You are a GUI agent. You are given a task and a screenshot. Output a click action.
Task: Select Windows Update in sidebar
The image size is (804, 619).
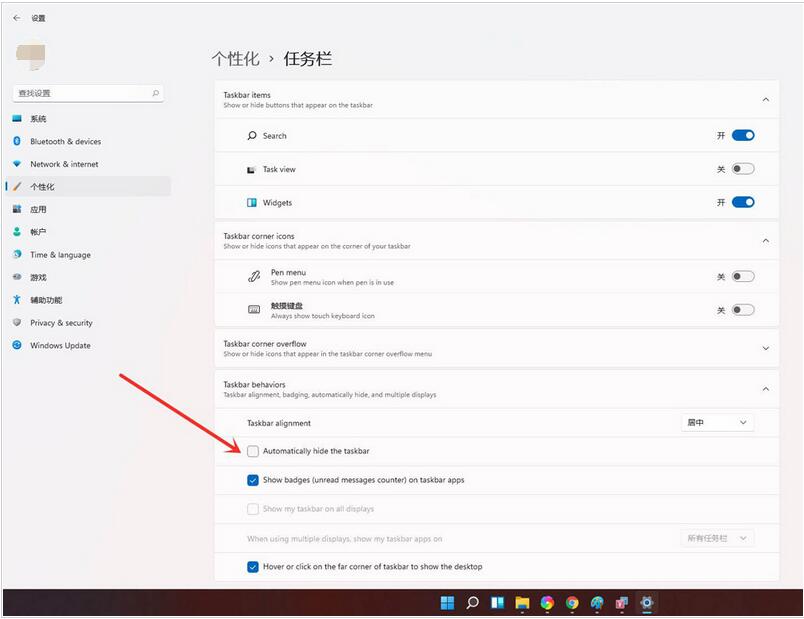(x=88, y=345)
